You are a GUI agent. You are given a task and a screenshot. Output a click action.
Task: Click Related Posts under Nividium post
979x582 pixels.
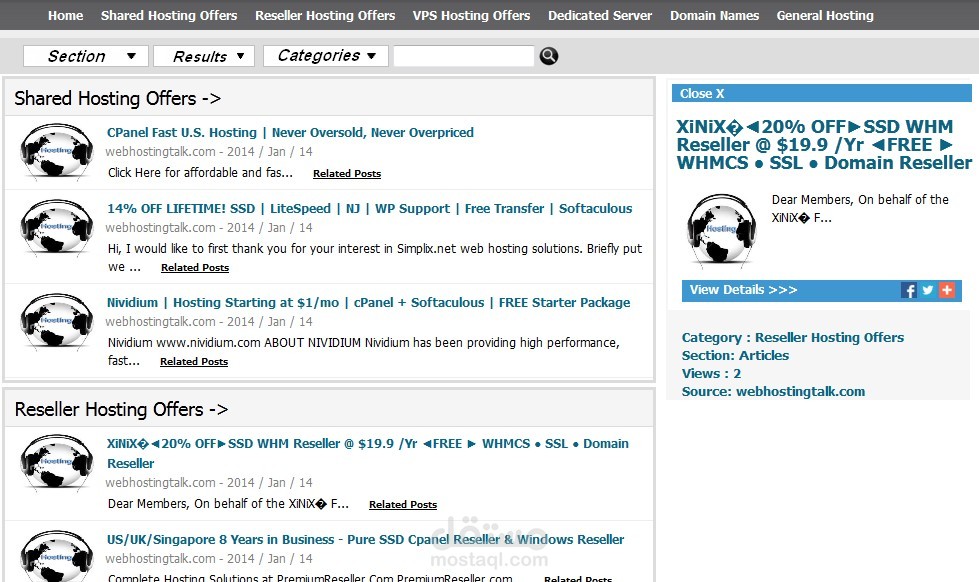point(194,362)
